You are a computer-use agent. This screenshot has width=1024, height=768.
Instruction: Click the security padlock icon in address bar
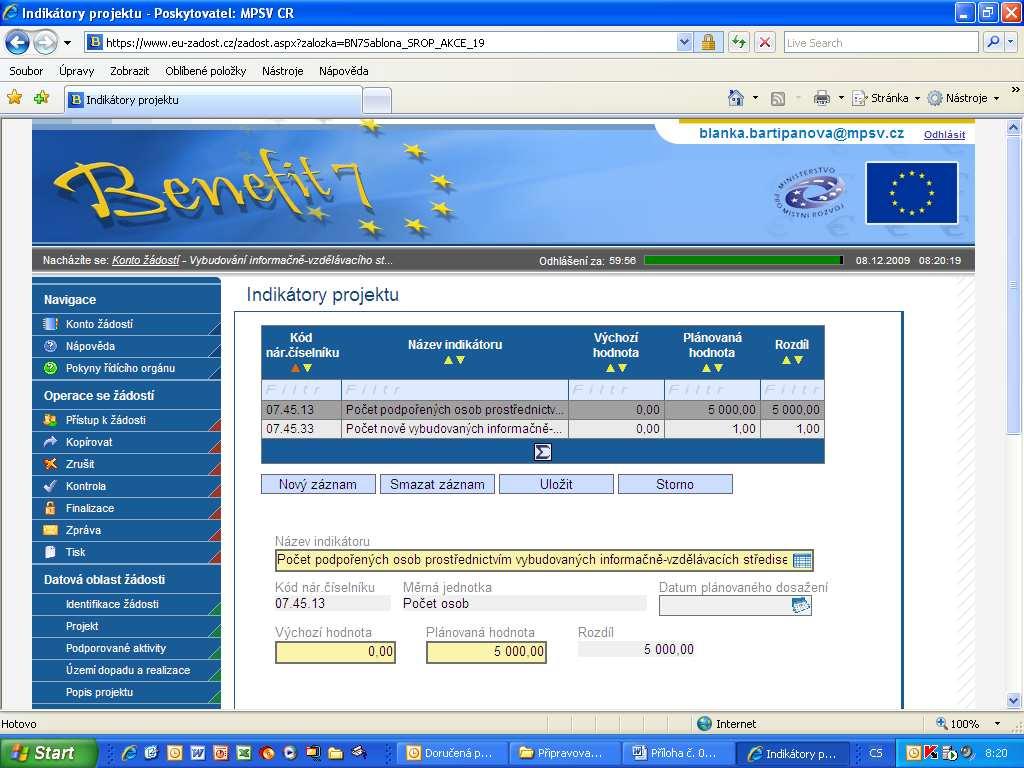708,43
